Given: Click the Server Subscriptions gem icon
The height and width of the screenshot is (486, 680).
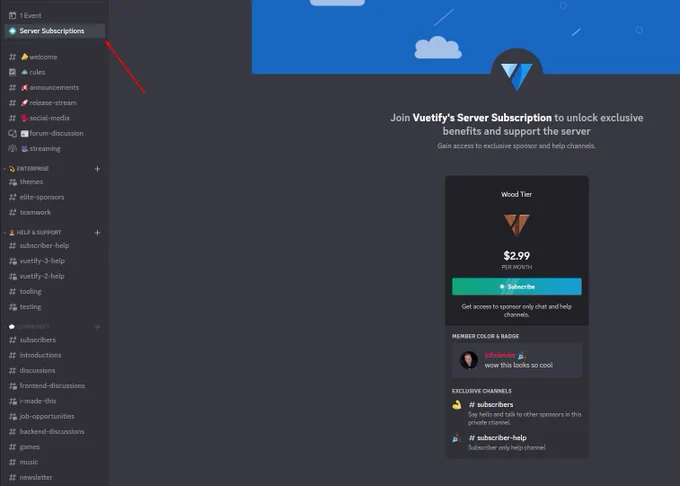Looking at the screenshot, I should click(x=13, y=31).
